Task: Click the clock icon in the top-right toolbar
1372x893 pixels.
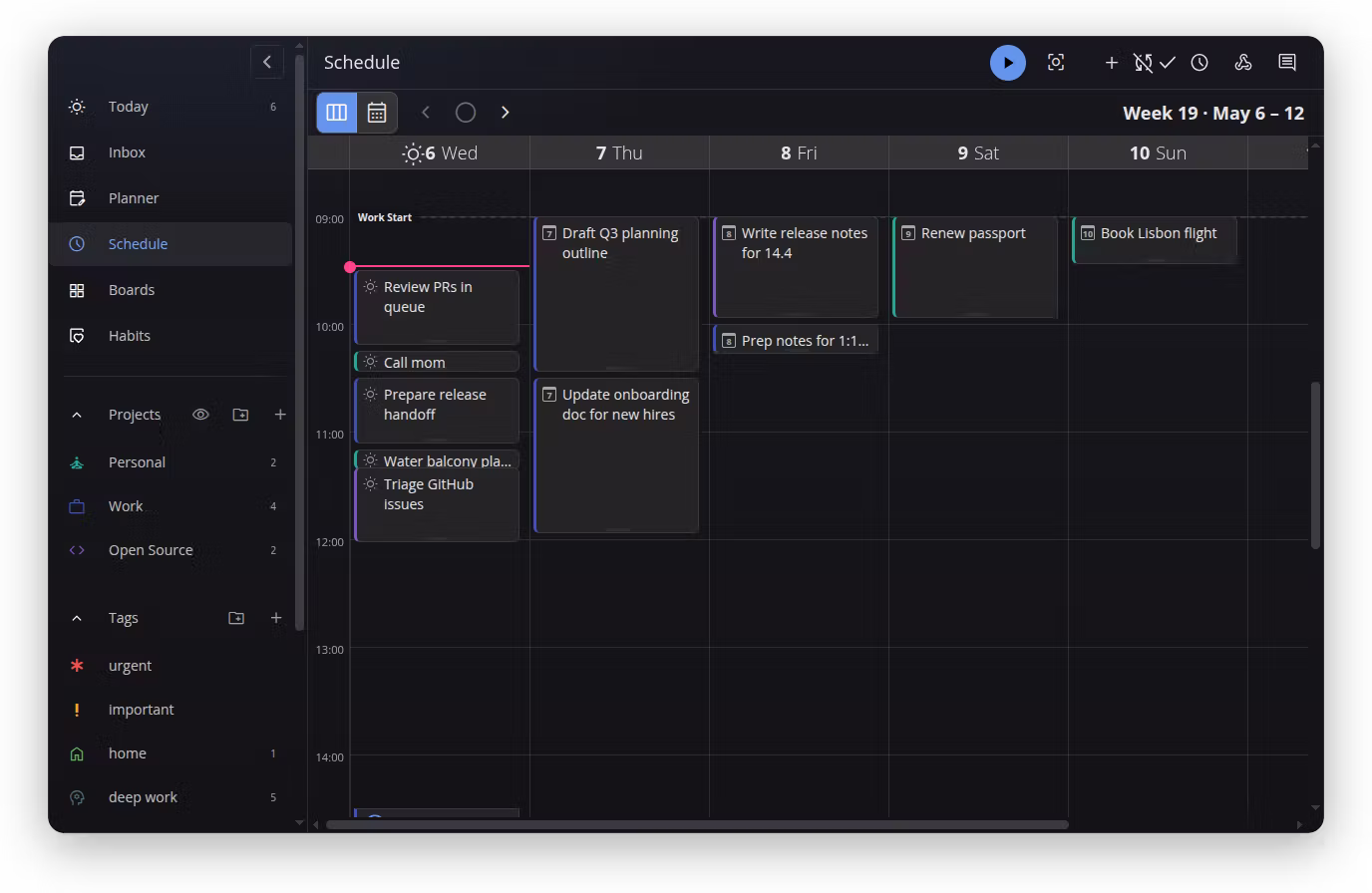Action: [1200, 63]
